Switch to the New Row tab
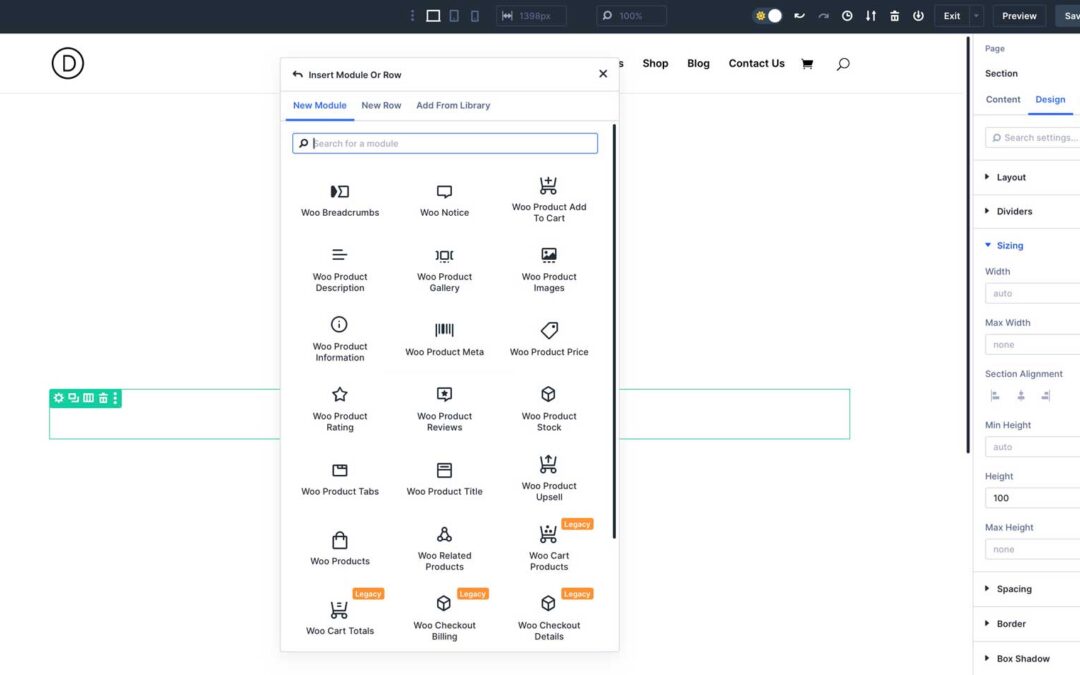This screenshot has height=675, width=1080. pos(381,105)
